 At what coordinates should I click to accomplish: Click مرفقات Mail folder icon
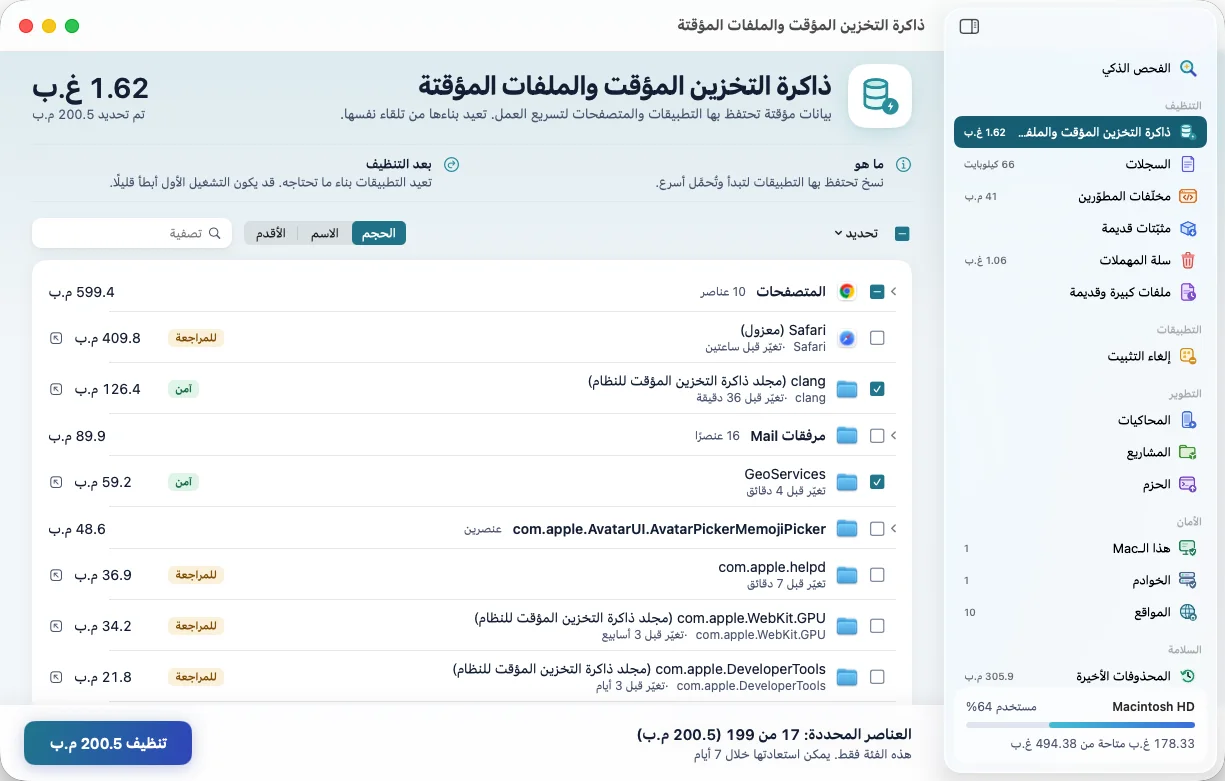point(847,436)
